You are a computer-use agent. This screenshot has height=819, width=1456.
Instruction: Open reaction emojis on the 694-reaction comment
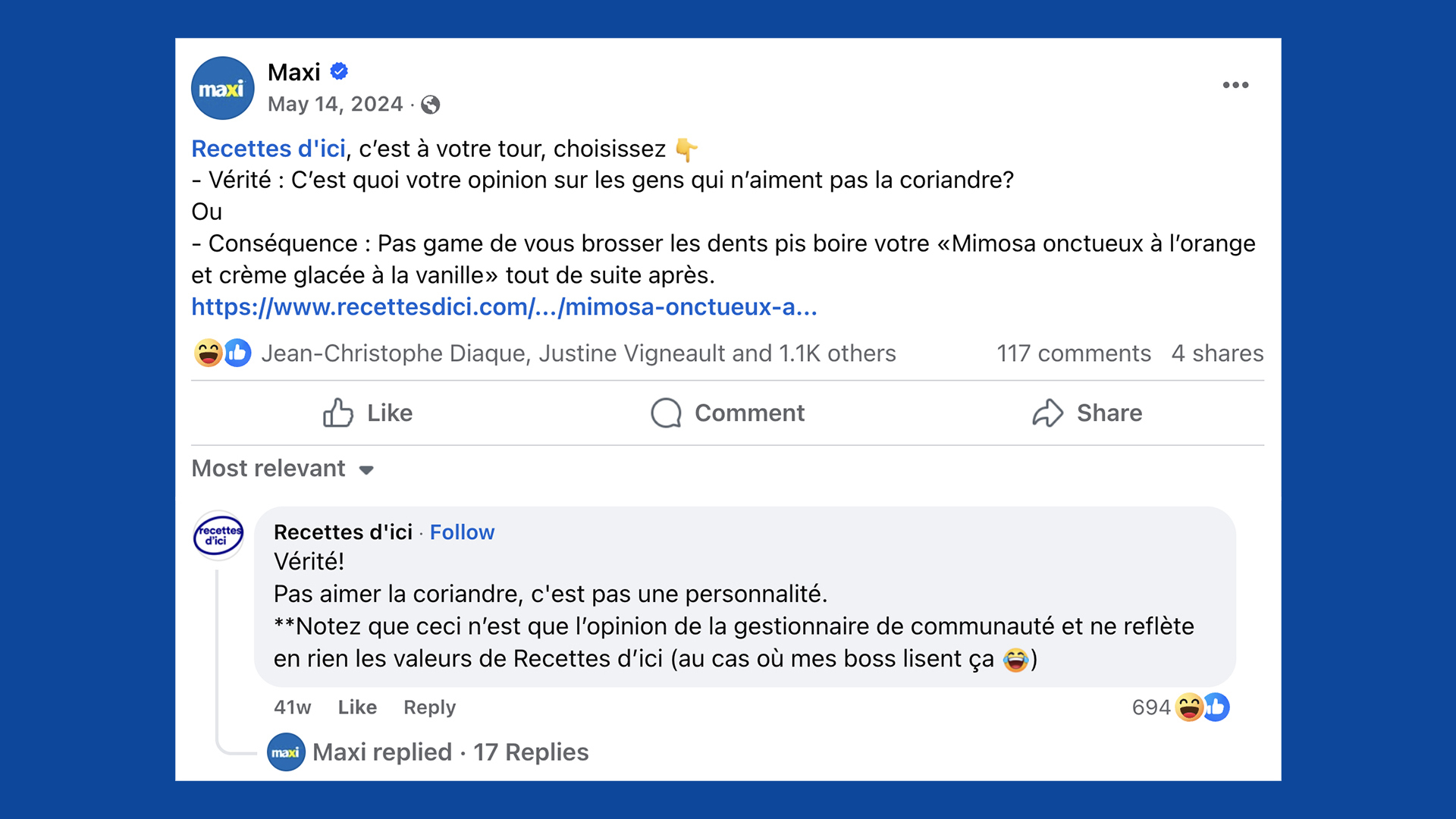click(1202, 707)
